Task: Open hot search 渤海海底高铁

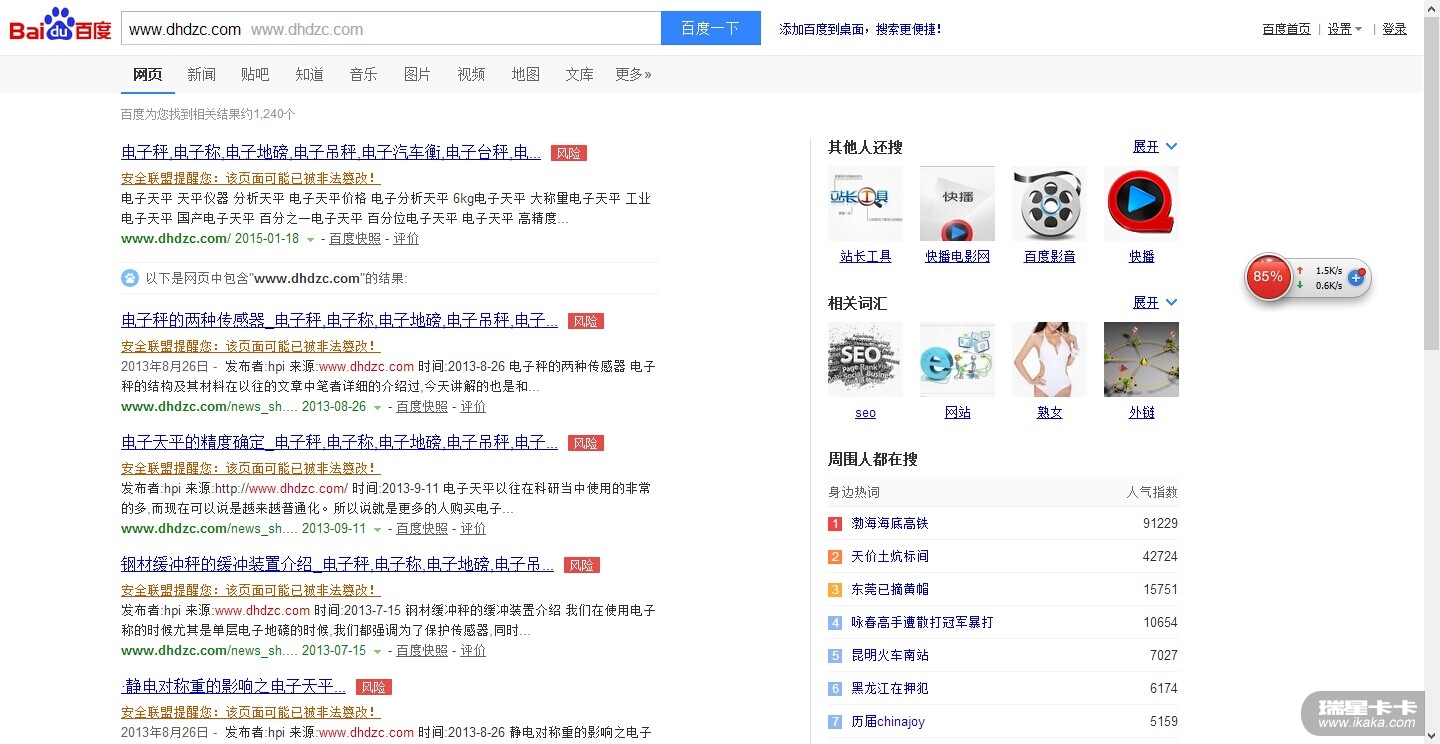Action: tap(889, 524)
